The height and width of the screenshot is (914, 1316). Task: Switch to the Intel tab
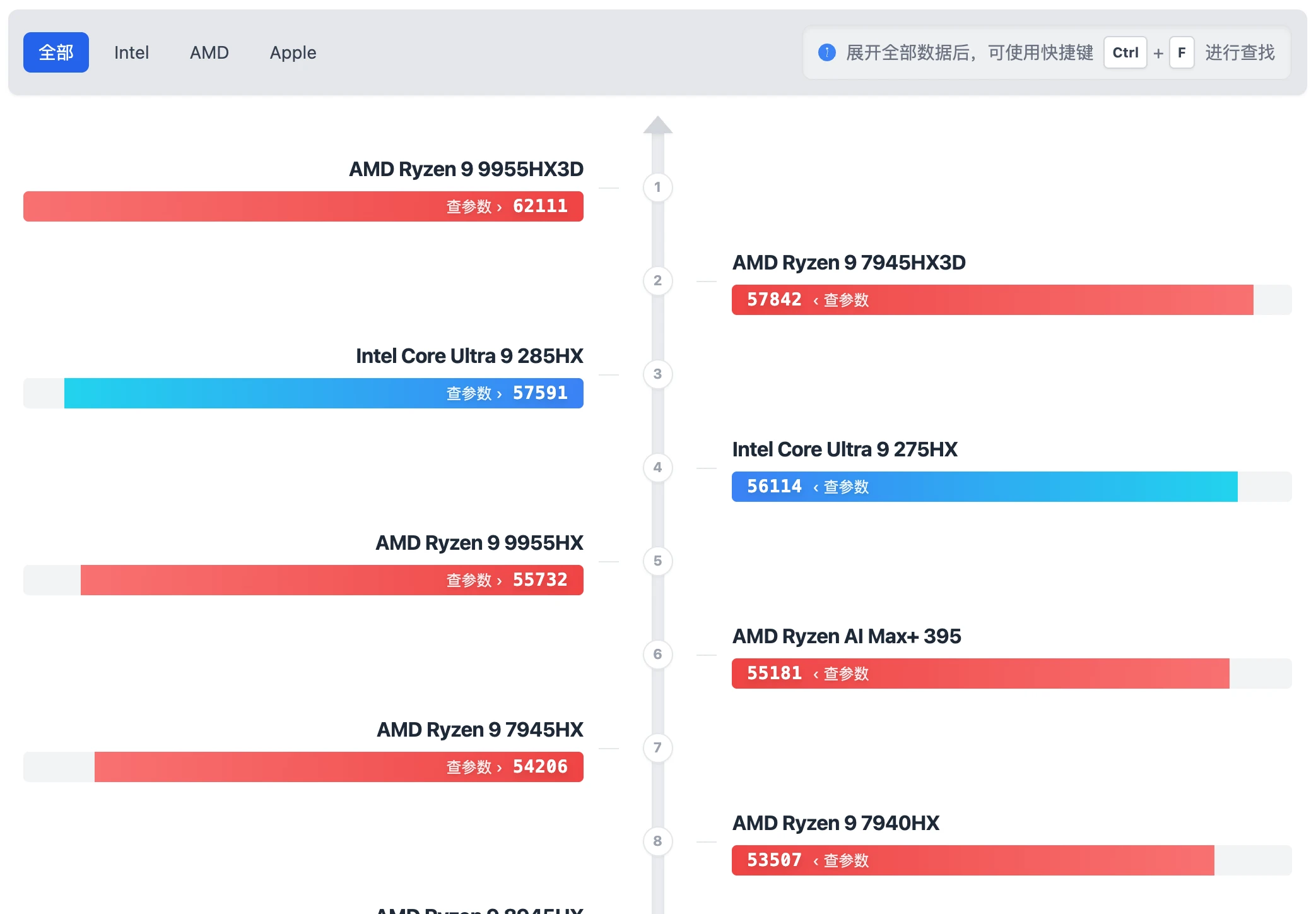tap(131, 52)
